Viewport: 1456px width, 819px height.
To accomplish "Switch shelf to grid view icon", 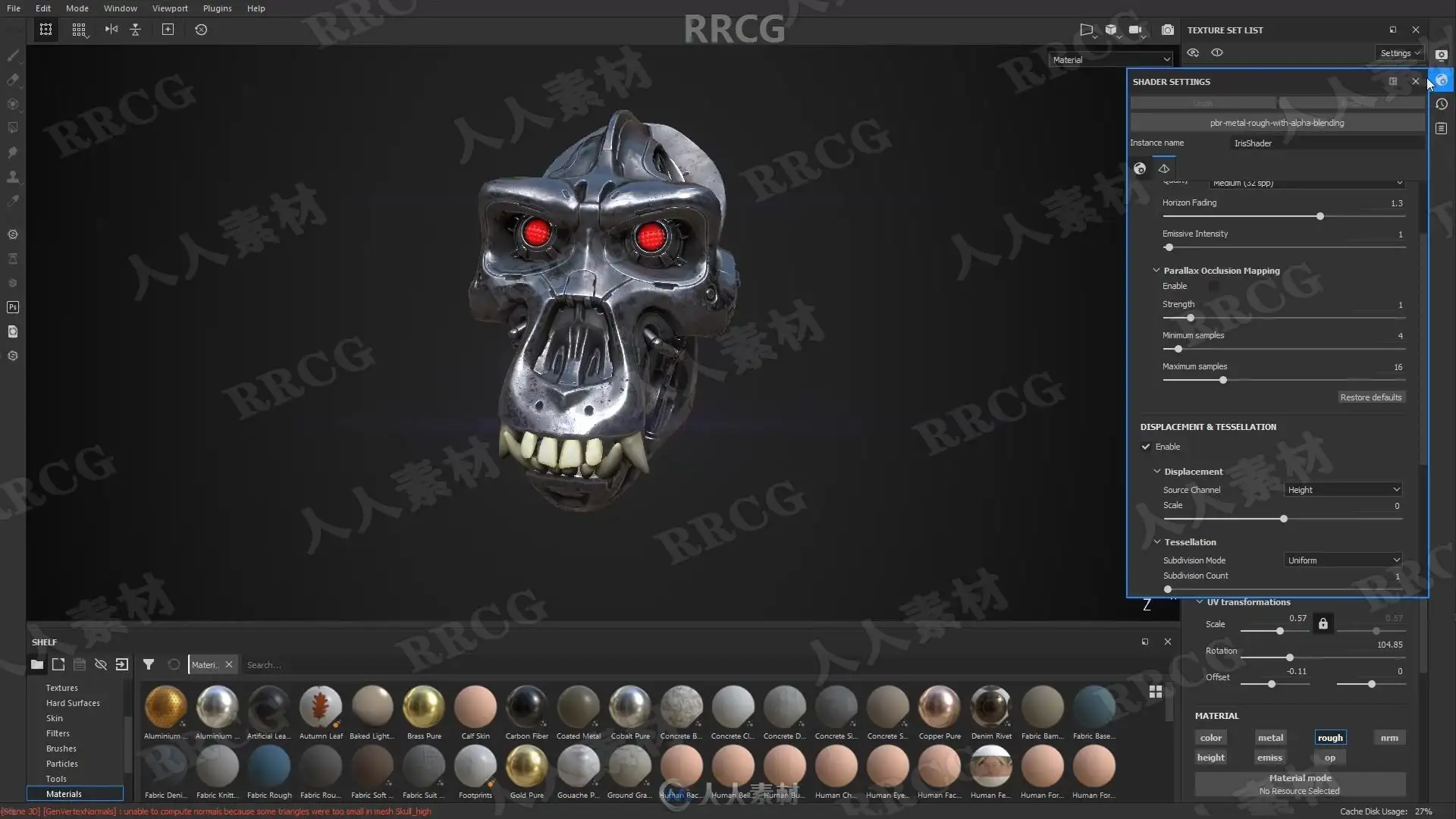I will (1156, 692).
